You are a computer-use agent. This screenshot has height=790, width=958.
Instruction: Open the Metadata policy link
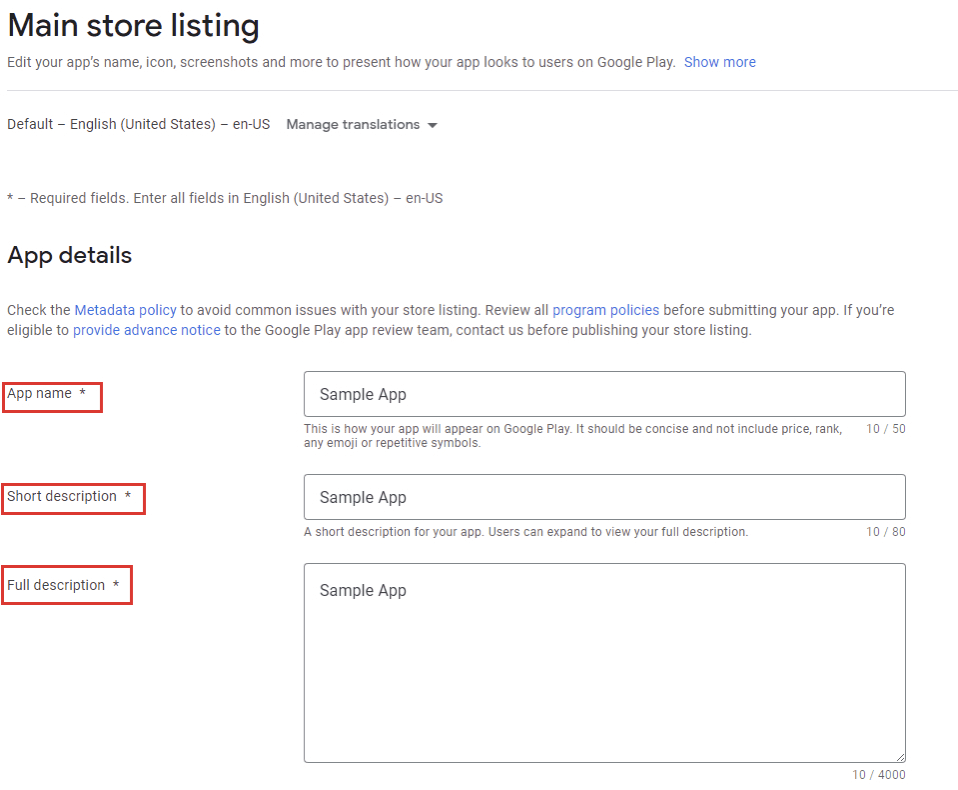tap(125, 310)
